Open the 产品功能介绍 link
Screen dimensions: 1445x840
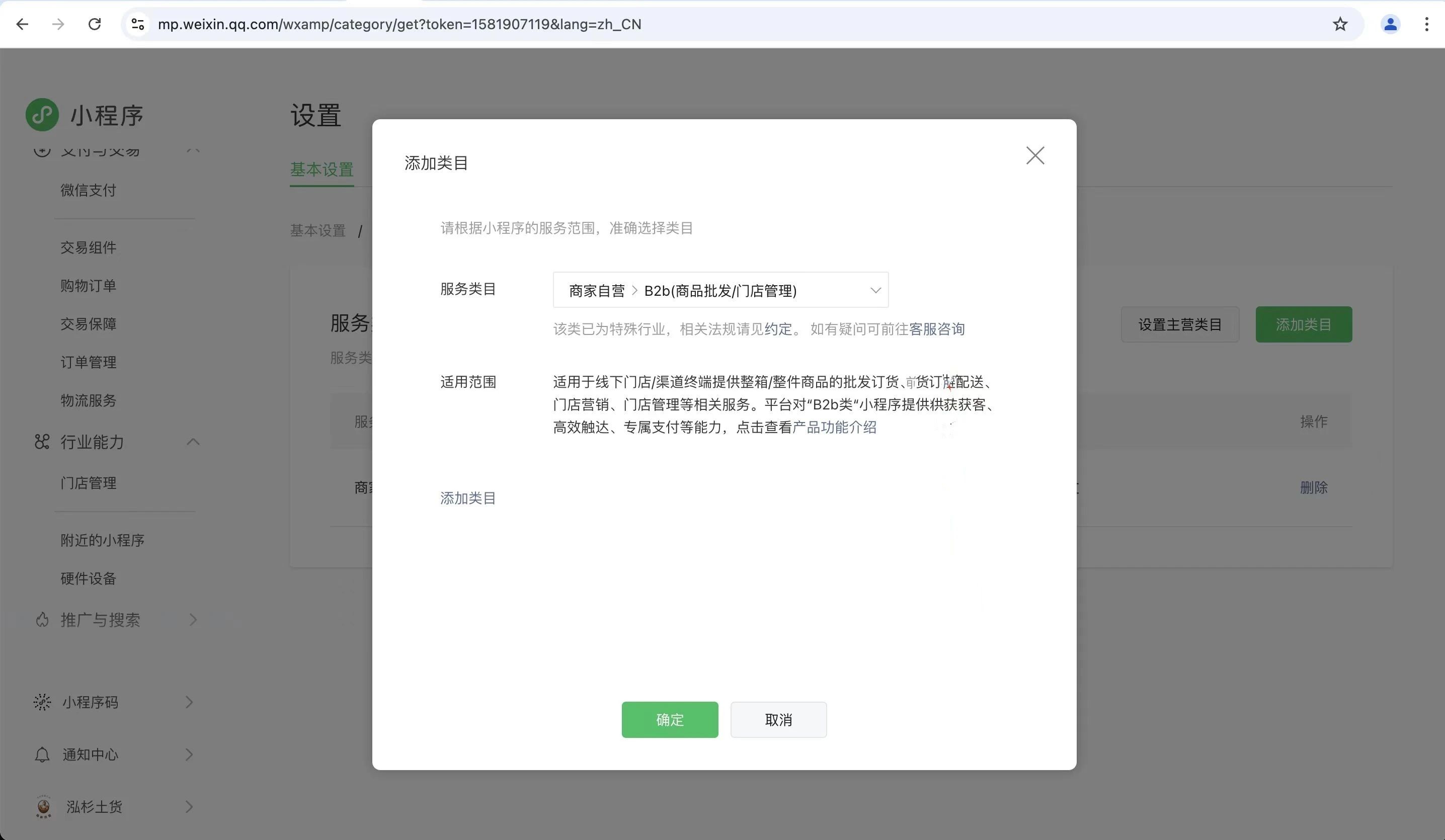[834, 427]
